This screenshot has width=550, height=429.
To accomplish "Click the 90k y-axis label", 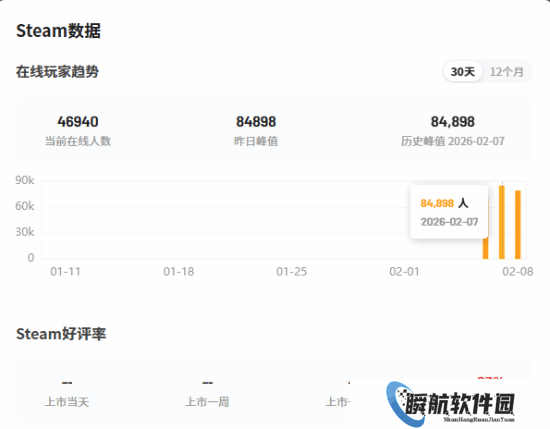I will [25, 180].
